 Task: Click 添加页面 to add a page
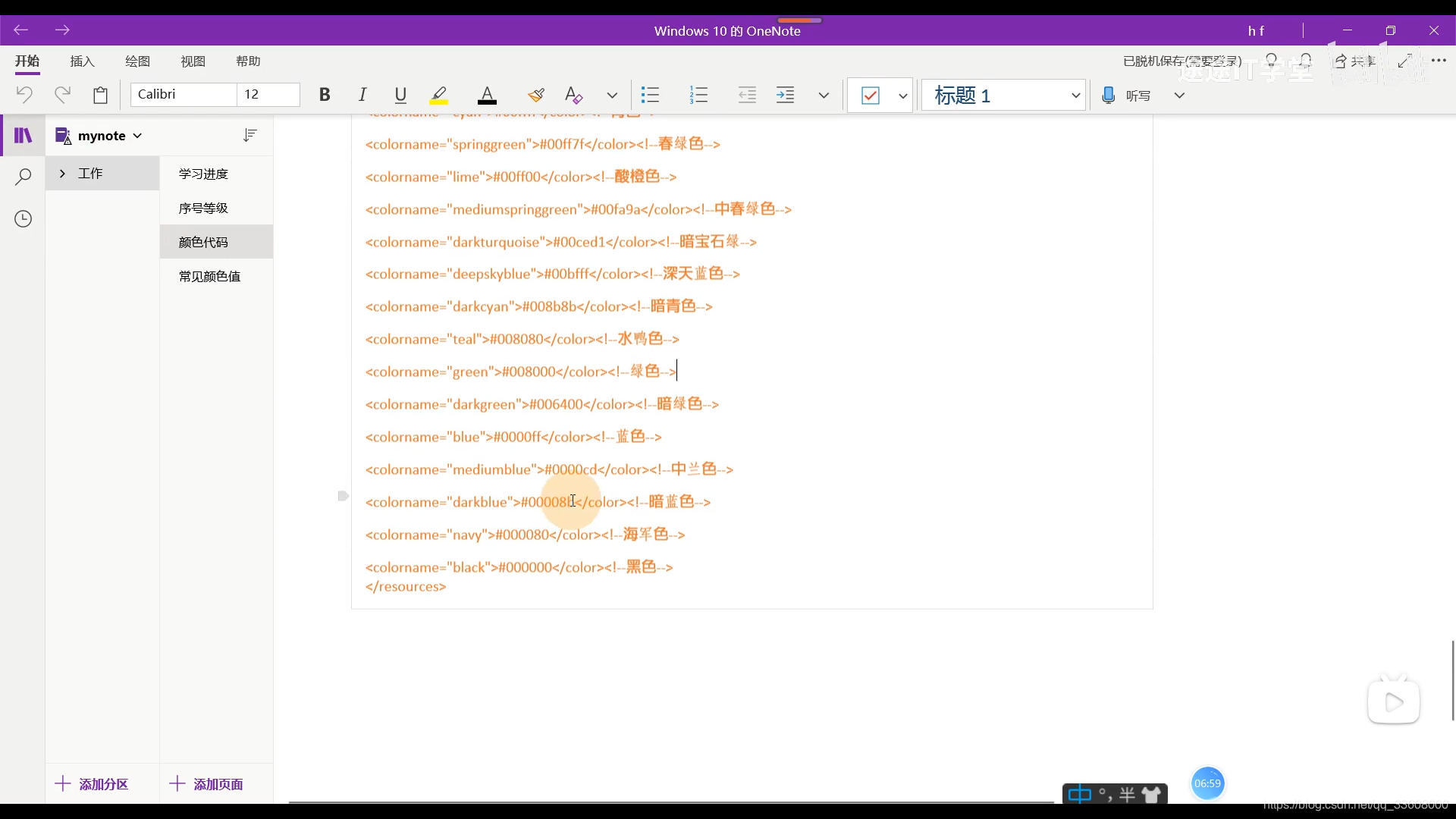click(206, 784)
